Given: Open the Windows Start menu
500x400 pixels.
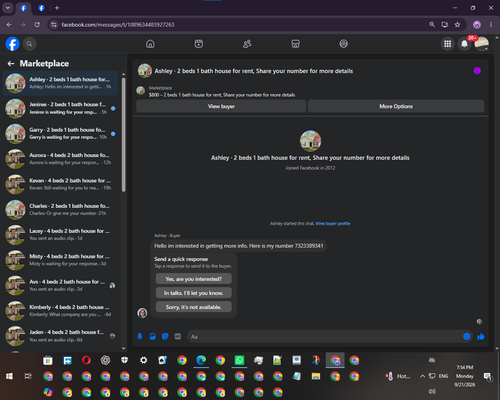Looking at the screenshot, I should (9, 376).
